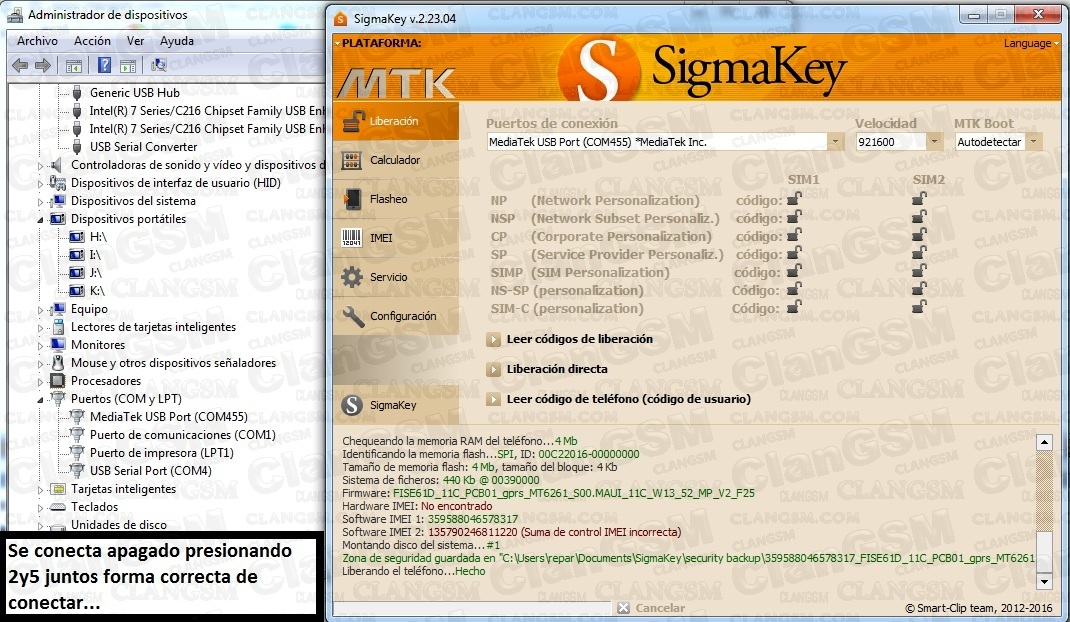Open the Liberación tab in SigmaKey sidebar
The height and width of the screenshot is (622, 1070).
(396, 122)
